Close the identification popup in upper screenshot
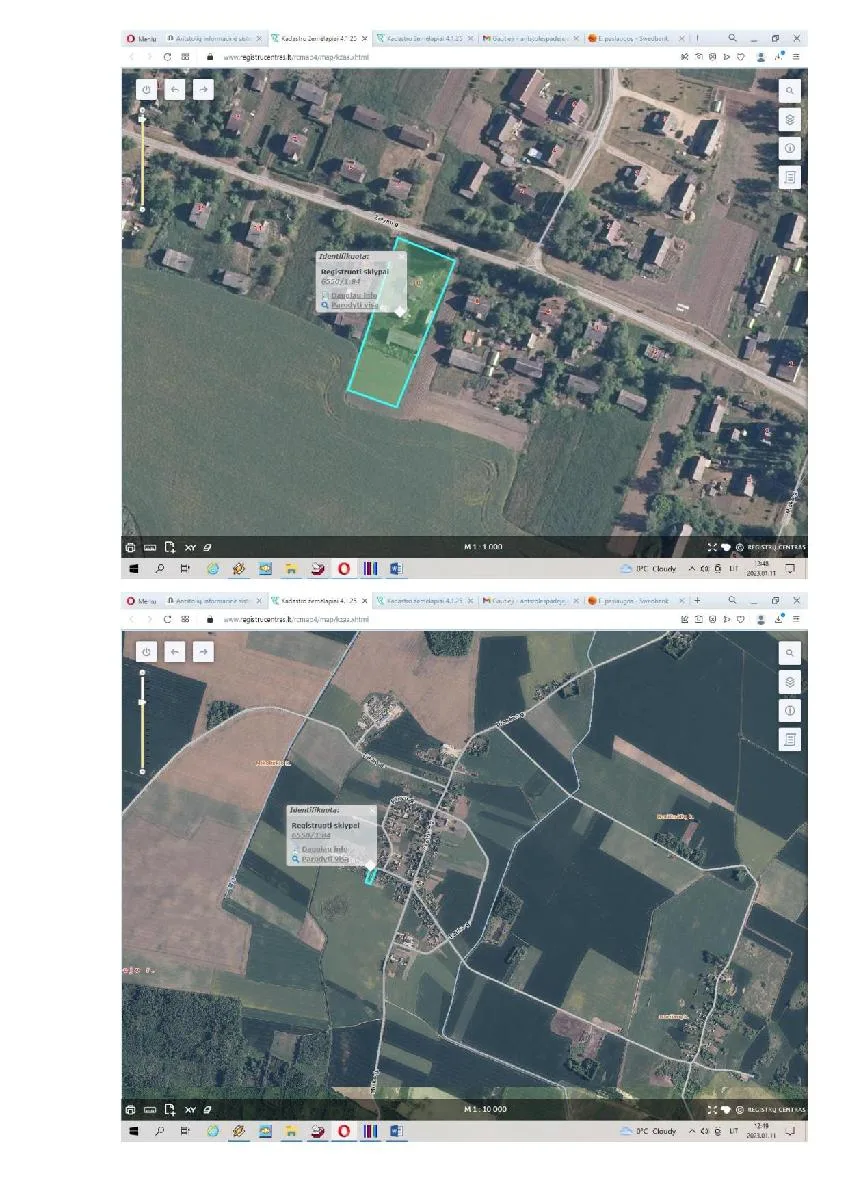848x1200 pixels. click(401, 257)
